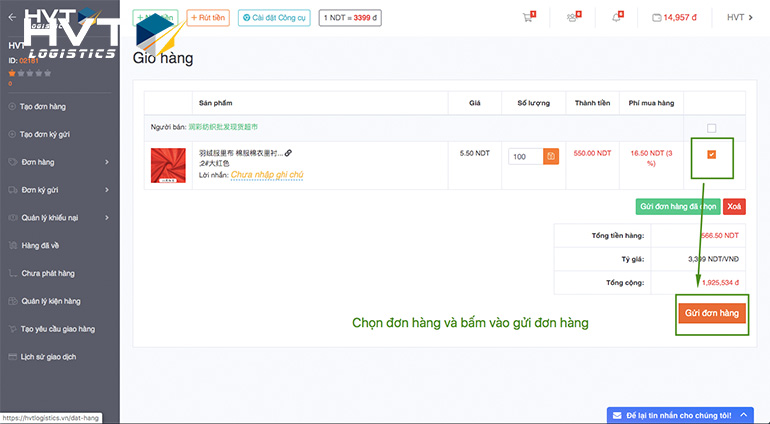Open the users group icon in top bar

(x=572, y=18)
